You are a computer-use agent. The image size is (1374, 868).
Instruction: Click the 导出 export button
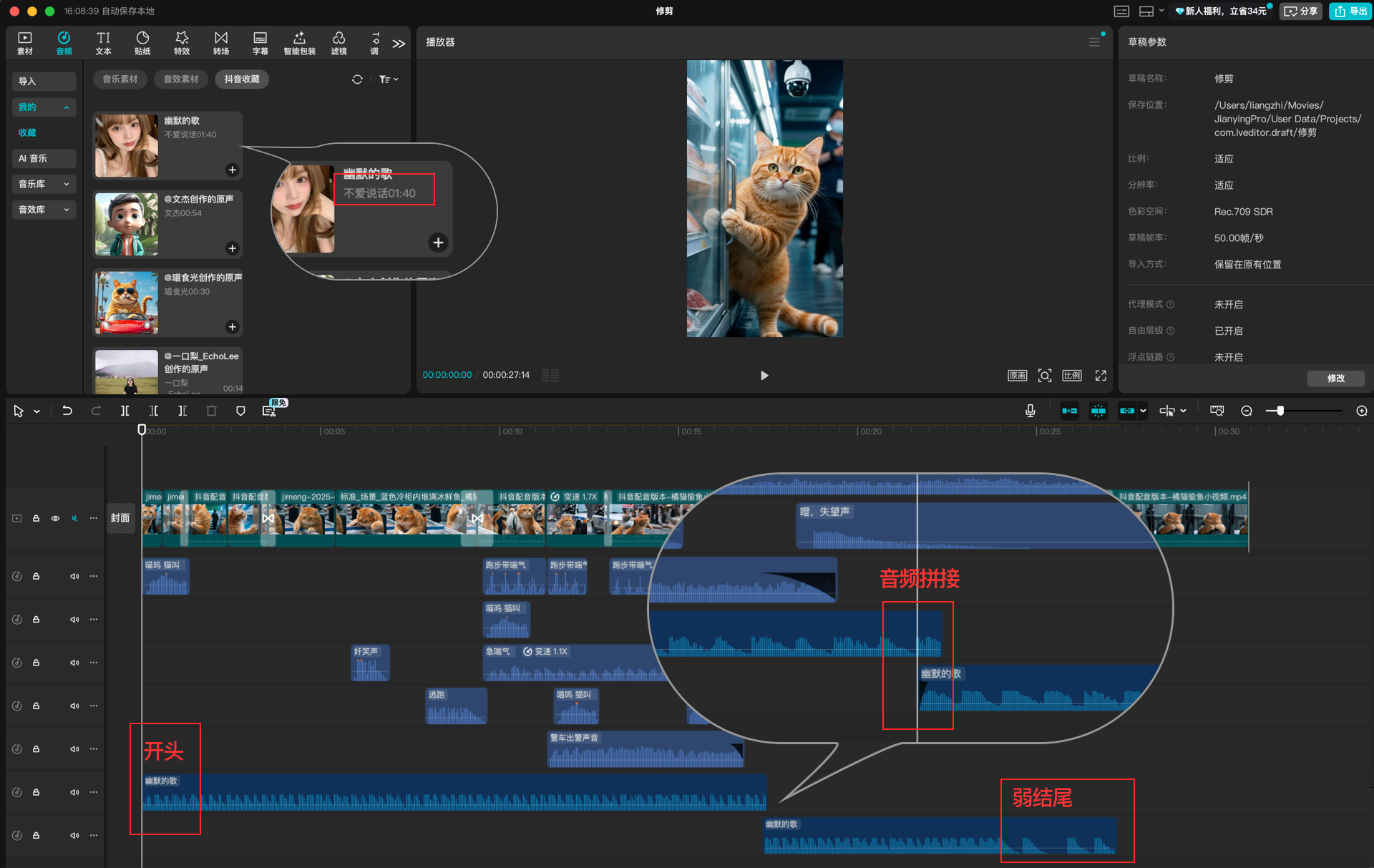click(x=1350, y=11)
